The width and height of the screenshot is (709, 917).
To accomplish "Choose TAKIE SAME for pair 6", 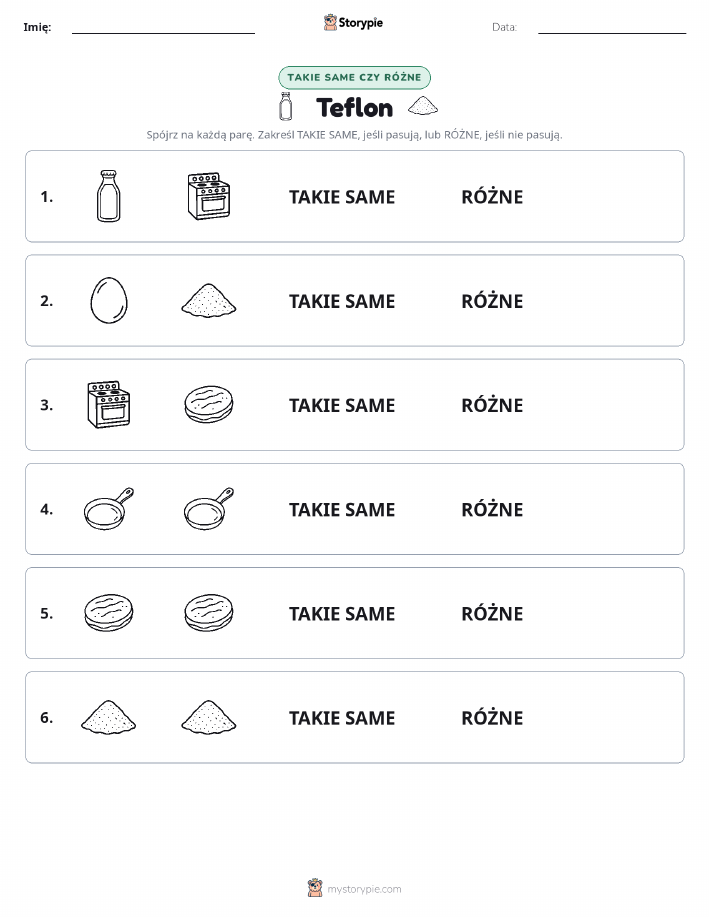I will tap(342, 718).
